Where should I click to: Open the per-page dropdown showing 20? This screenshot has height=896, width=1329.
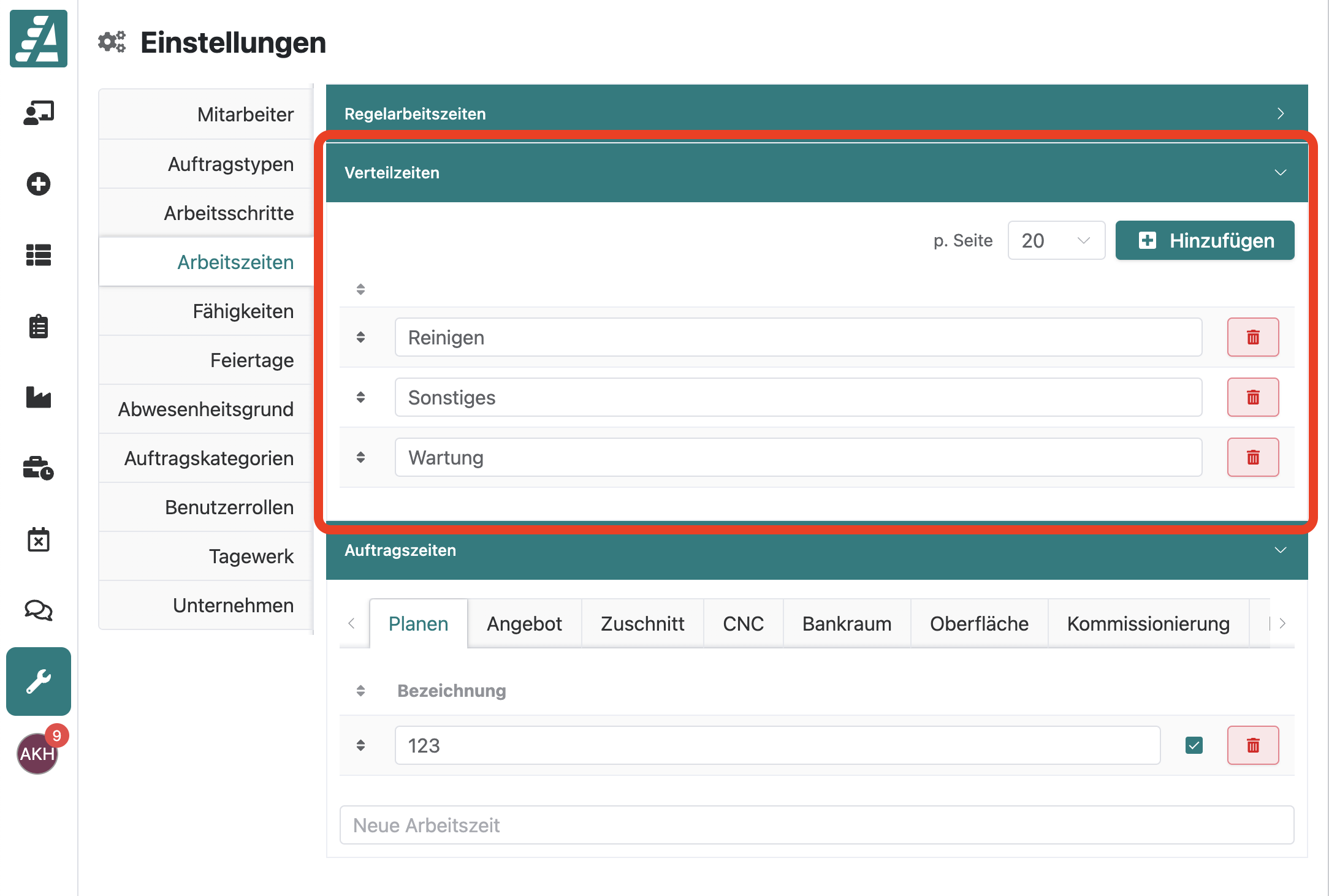pyautogui.click(x=1056, y=240)
